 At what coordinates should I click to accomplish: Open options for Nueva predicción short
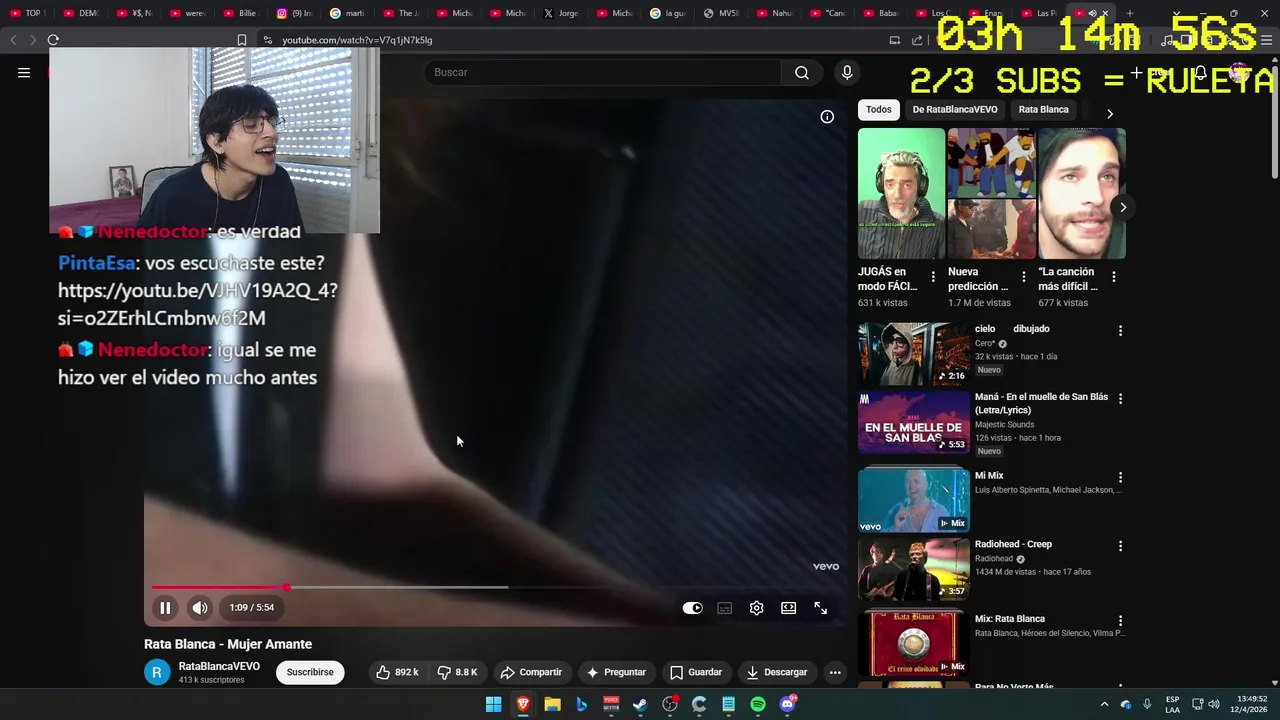[1023, 277]
